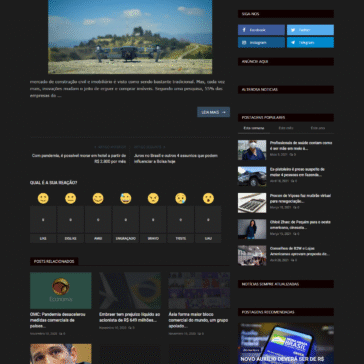Click the Postagens Populares heading

pyautogui.click(x=263, y=118)
